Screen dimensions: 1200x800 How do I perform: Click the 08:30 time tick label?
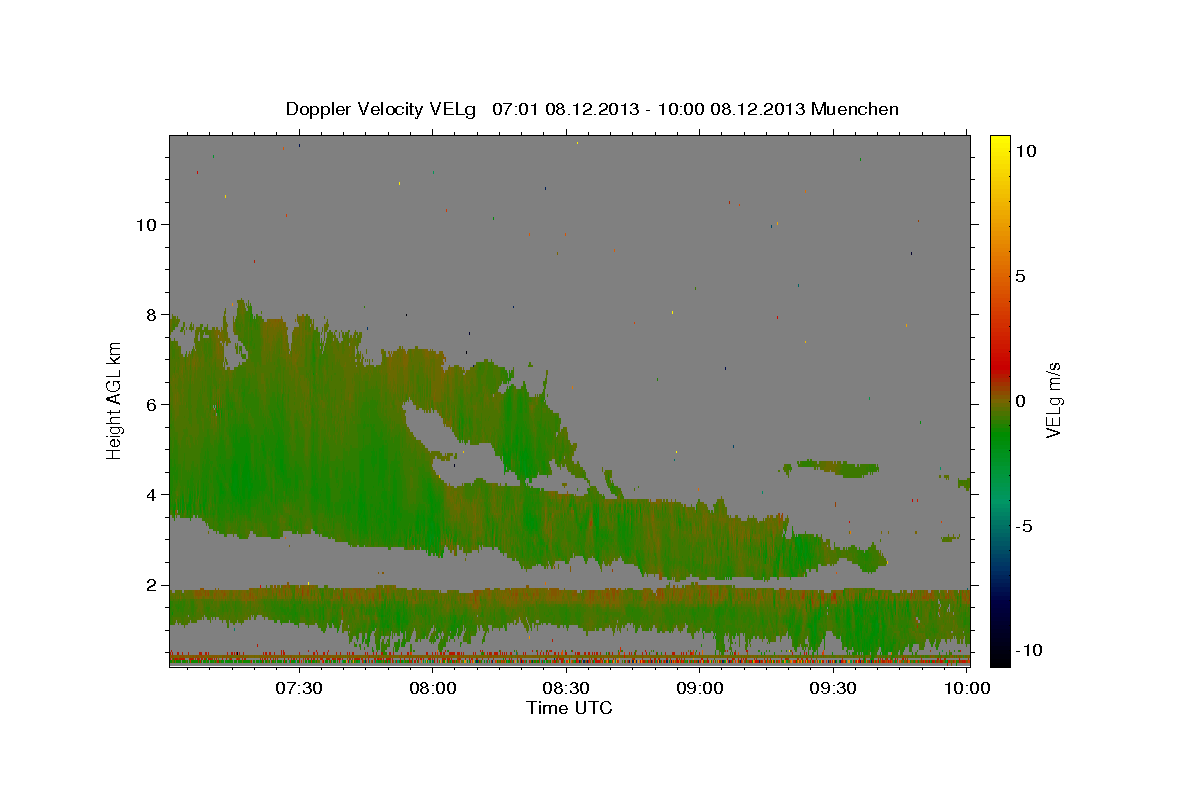[566, 688]
